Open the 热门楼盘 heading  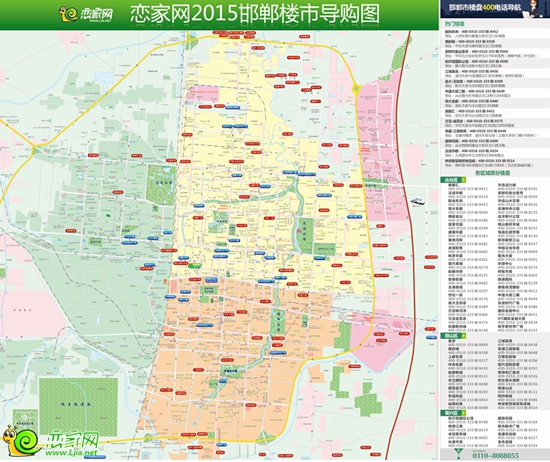click(x=454, y=24)
